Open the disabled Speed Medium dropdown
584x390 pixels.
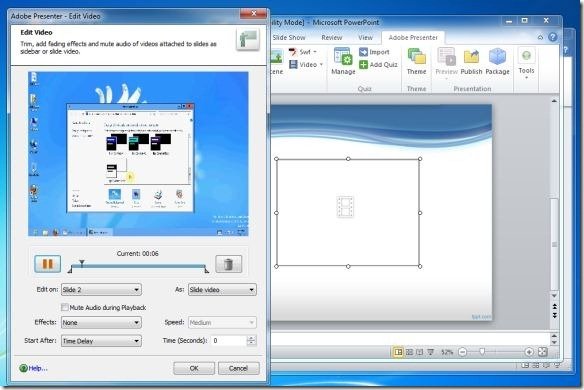pos(222,323)
